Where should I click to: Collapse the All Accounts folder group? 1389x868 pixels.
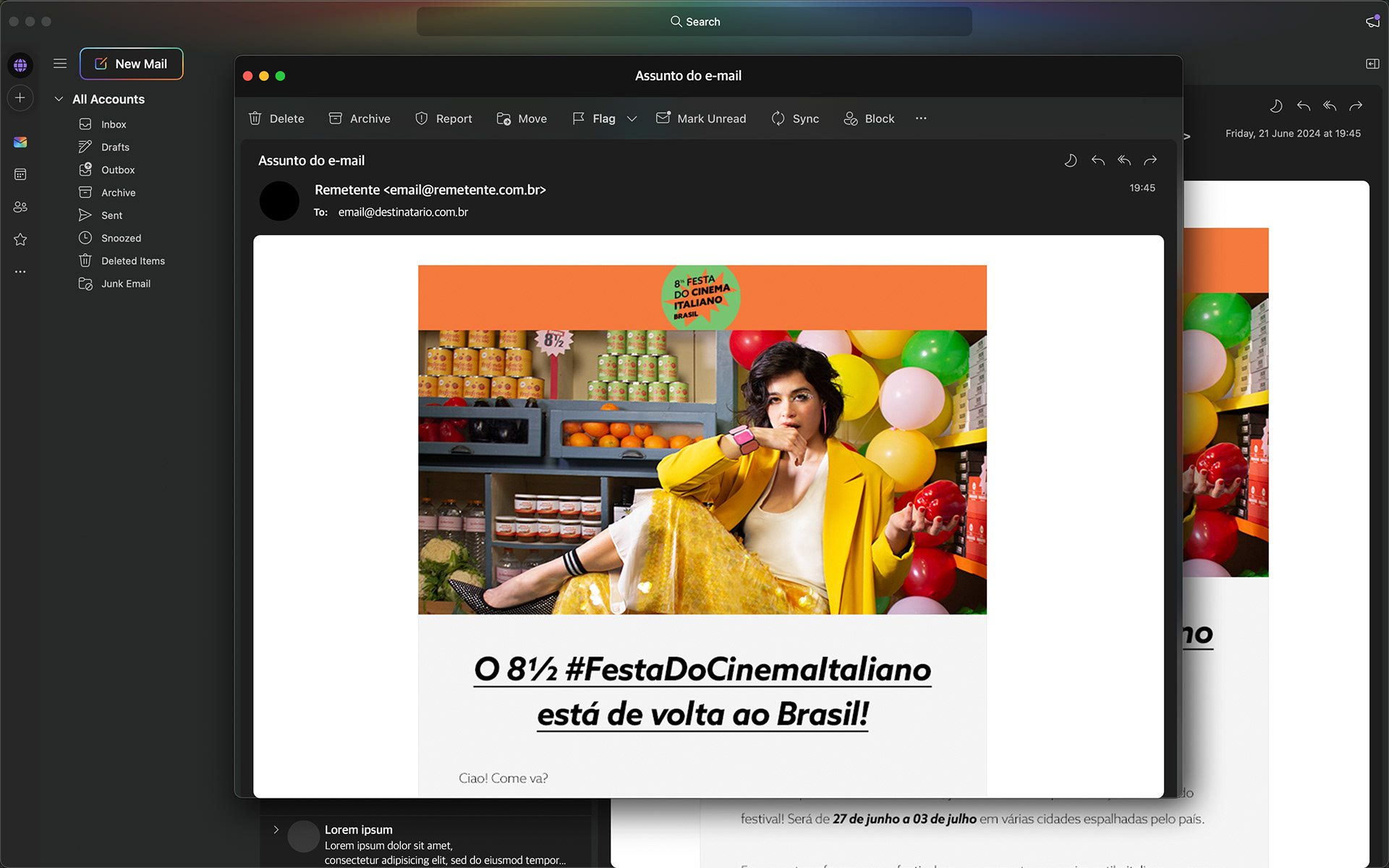coord(59,99)
